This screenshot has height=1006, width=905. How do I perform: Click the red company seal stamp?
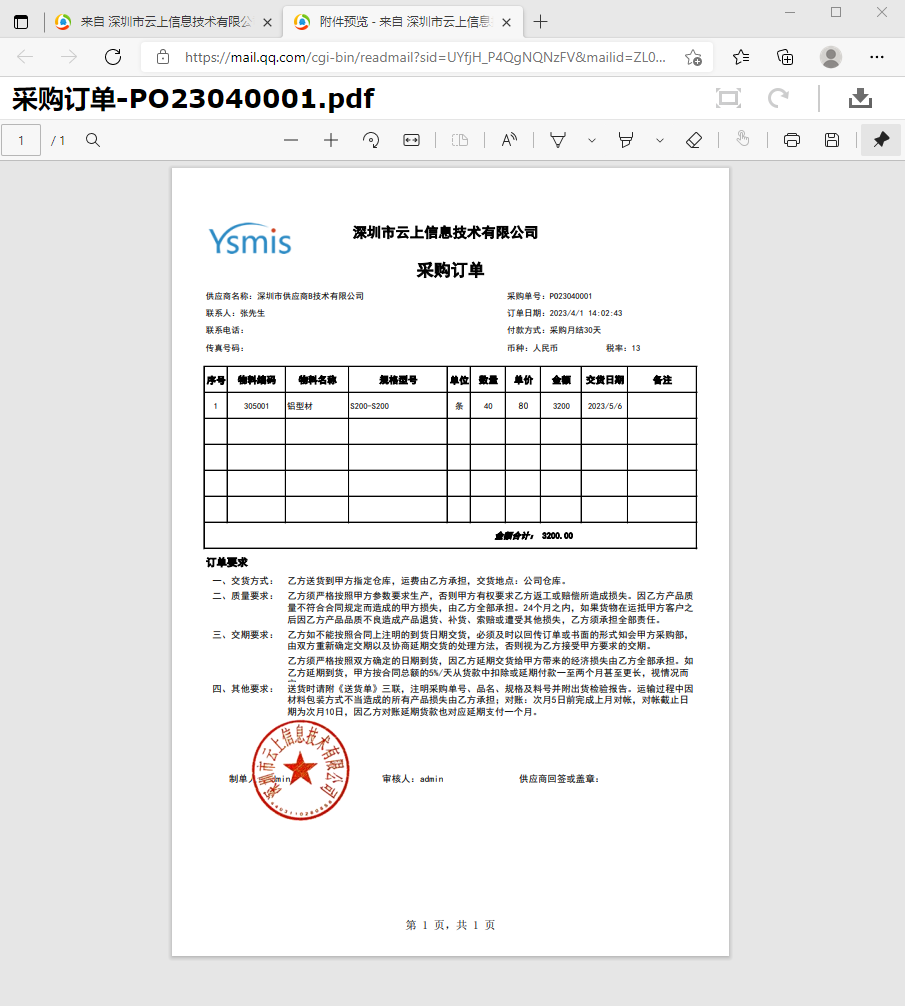pos(300,770)
